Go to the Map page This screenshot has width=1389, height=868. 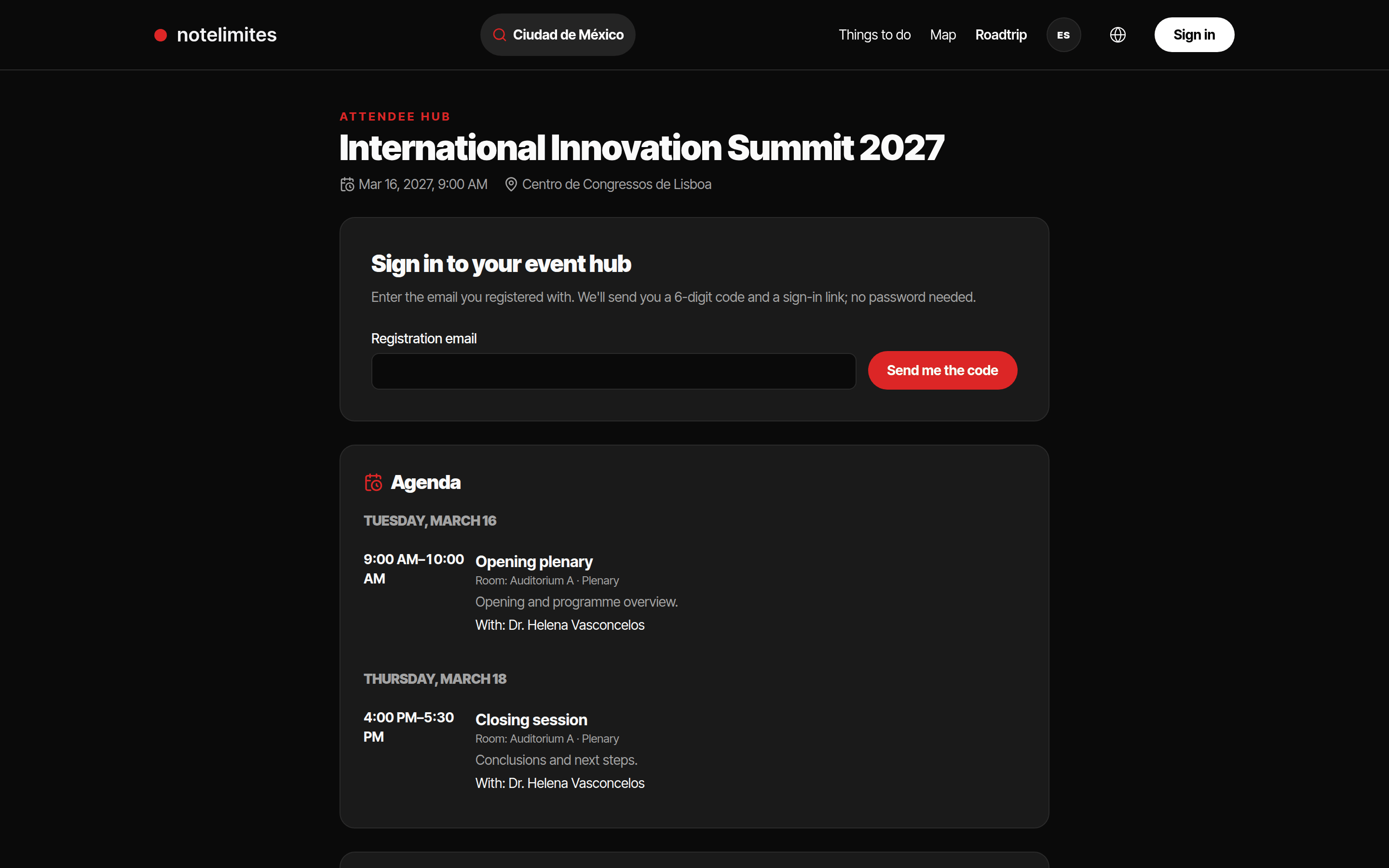942,35
